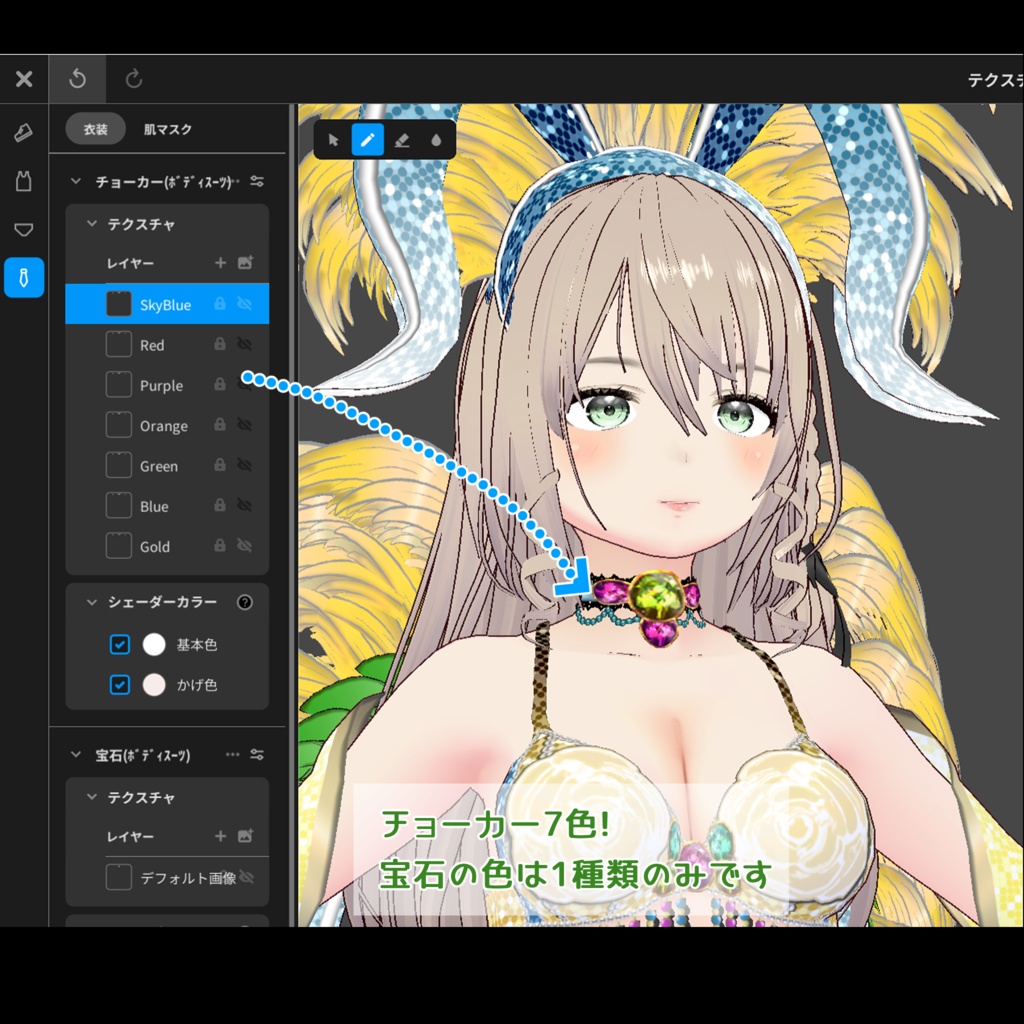Select the 衣装 tab
1024x1024 pixels.
coord(95,129)
